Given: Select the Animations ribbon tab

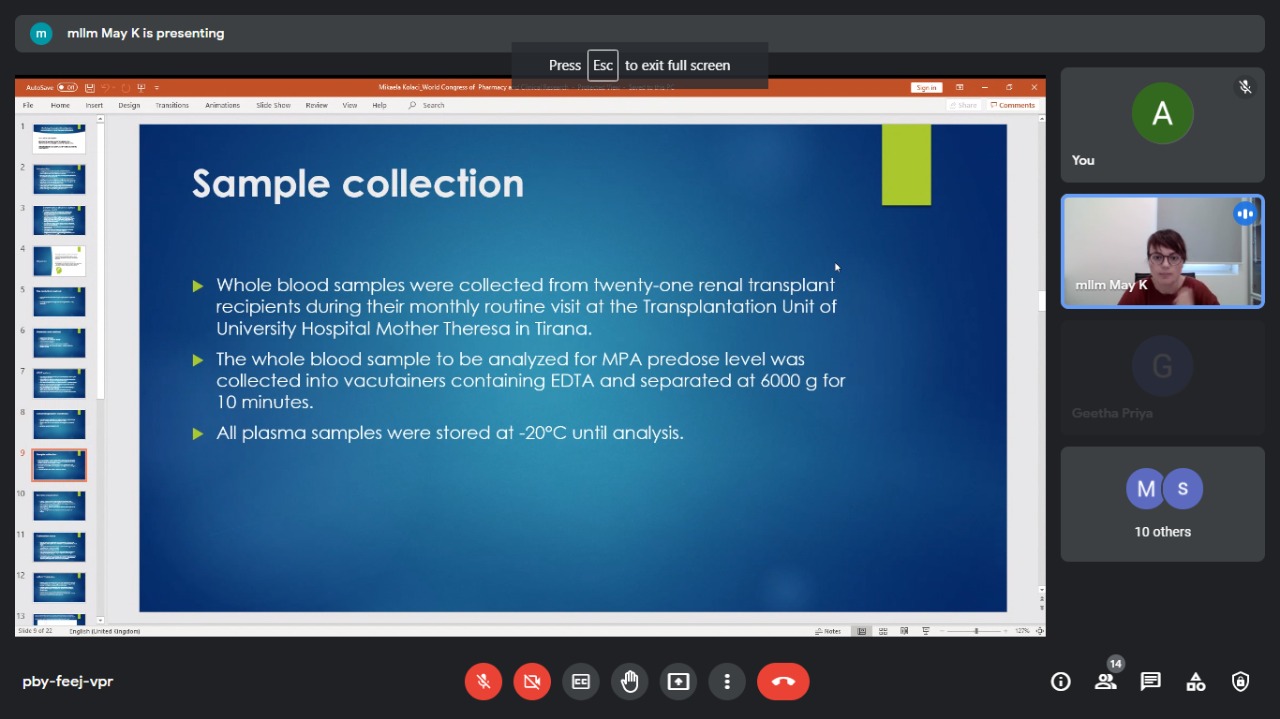Looking at the screenshot, I should [222, 105].
